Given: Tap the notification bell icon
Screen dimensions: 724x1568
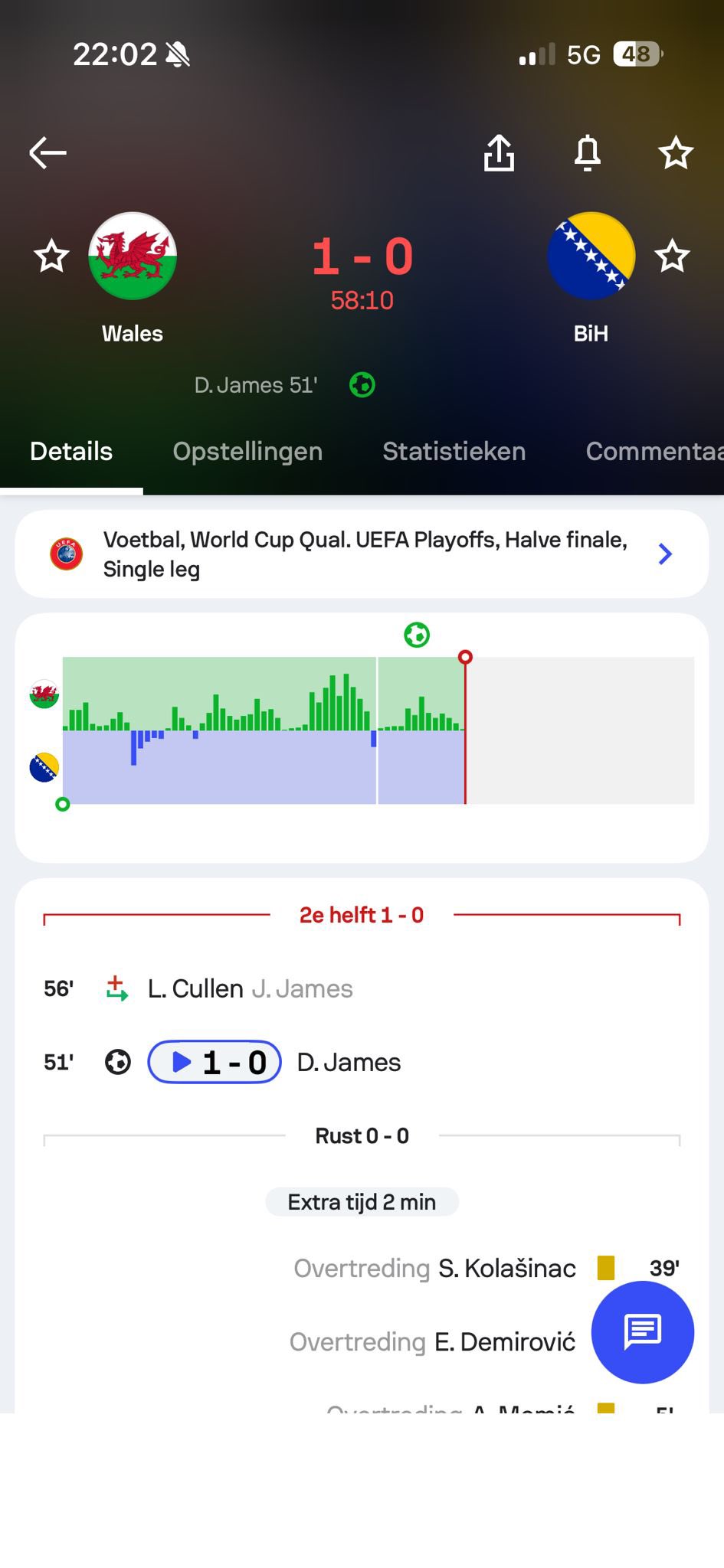Looking at the screenshot, I should 588,152.
